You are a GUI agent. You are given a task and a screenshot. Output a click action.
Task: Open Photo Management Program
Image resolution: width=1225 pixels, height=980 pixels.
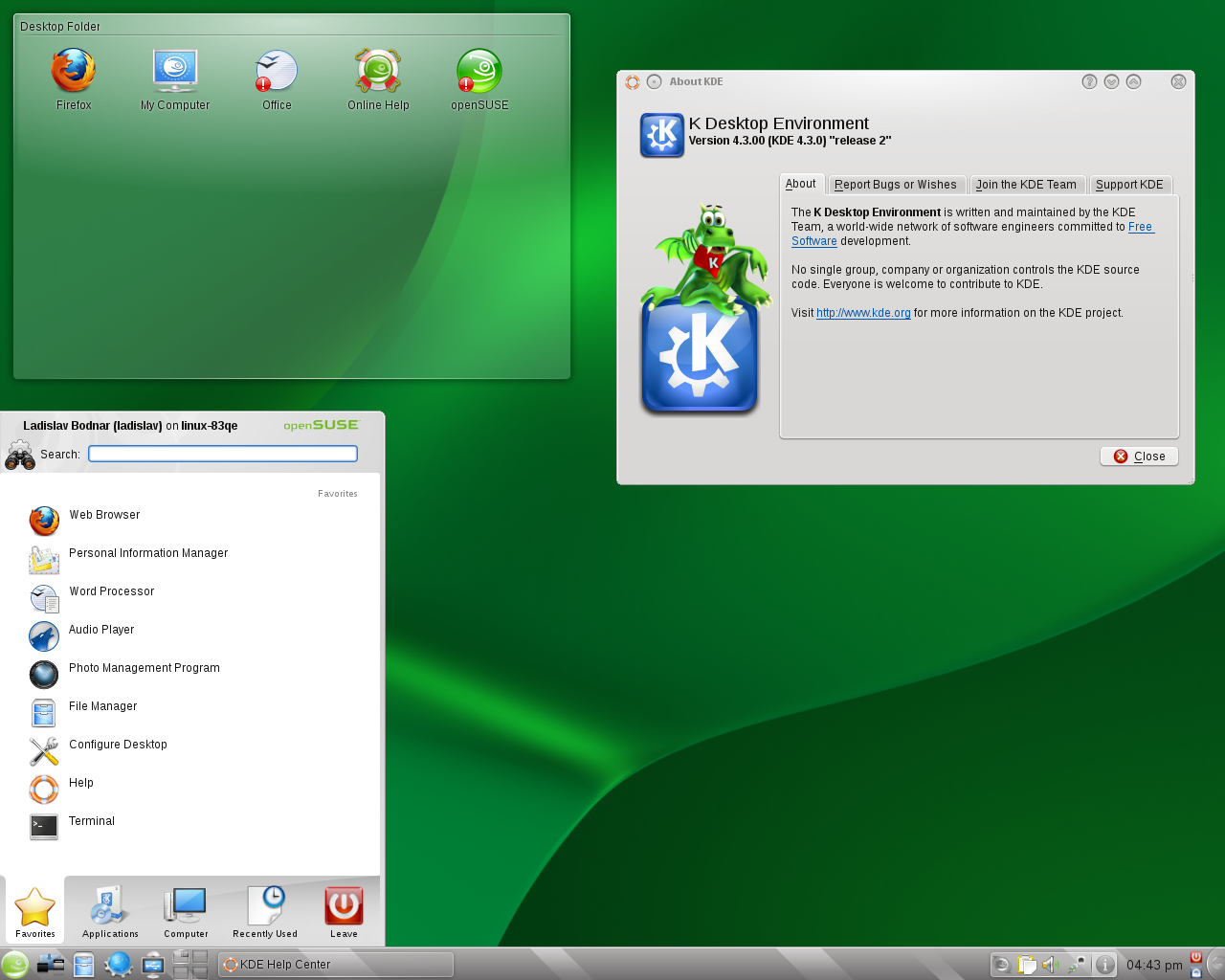click(x=191, y=674)
